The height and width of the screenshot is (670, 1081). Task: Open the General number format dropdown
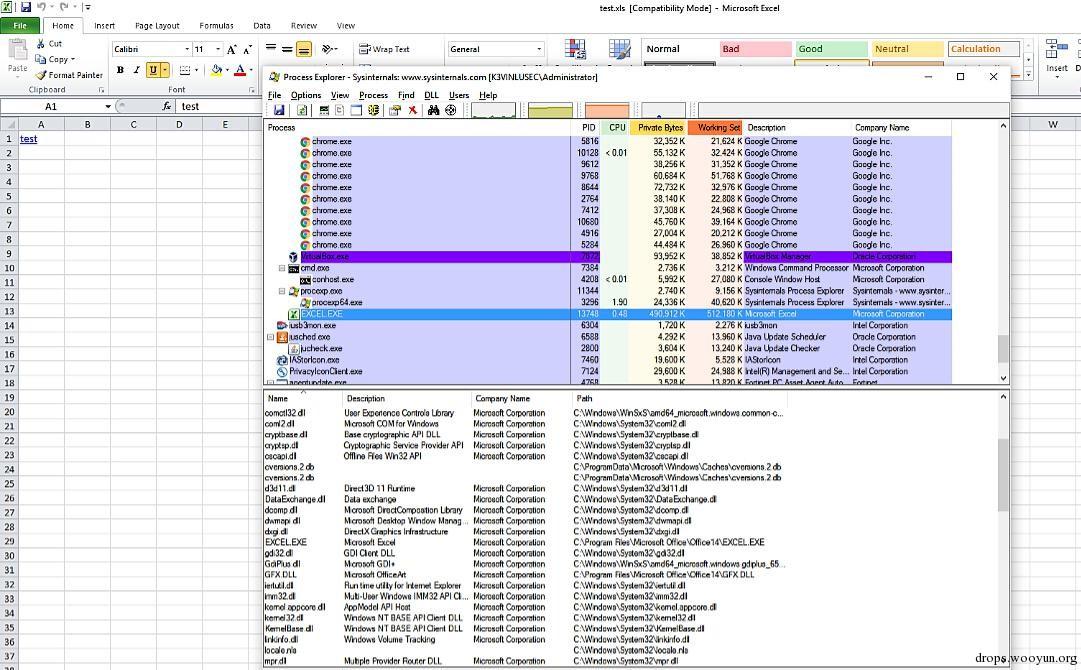539,49
